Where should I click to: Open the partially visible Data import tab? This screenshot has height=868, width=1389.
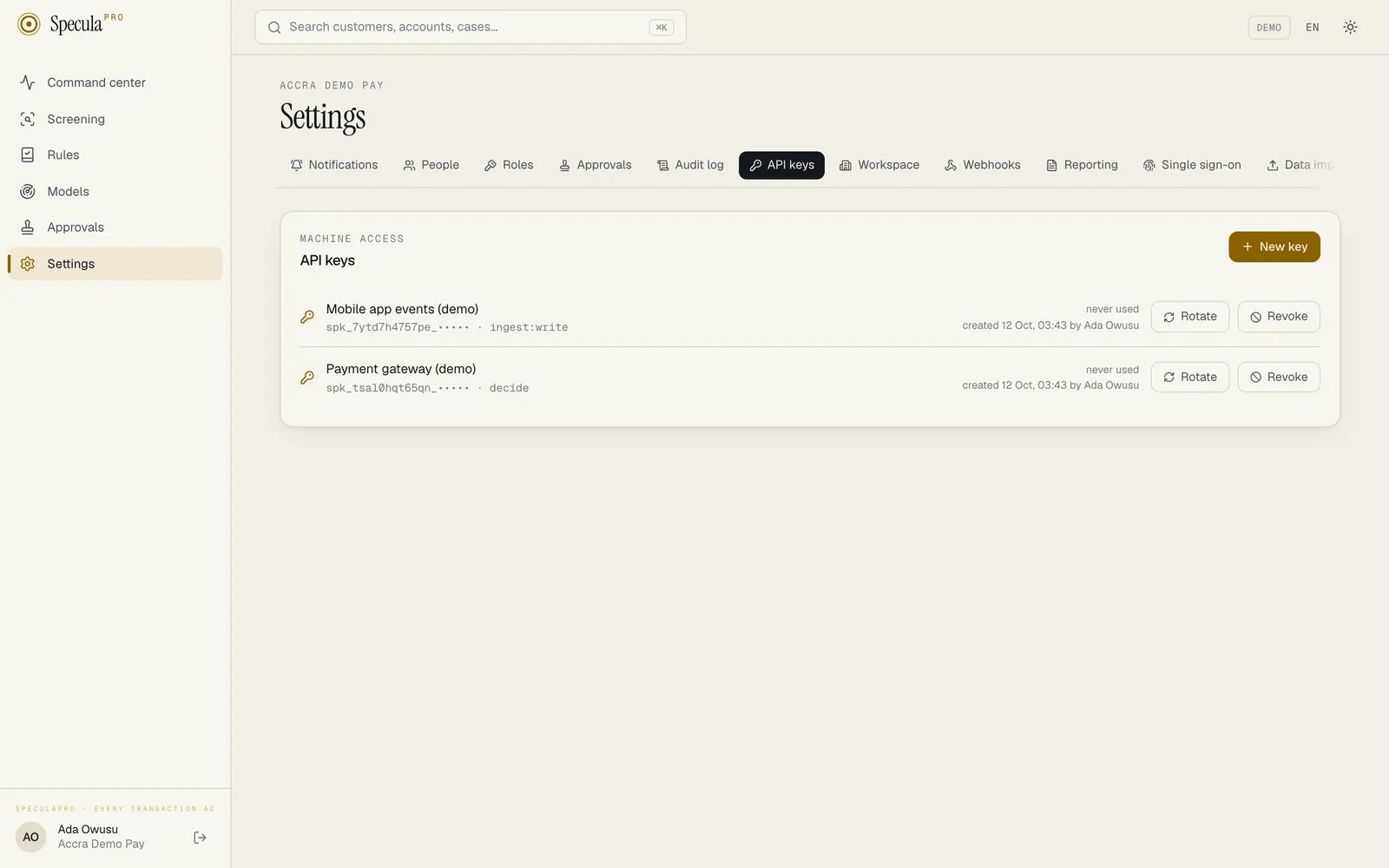coord(1299,165)
